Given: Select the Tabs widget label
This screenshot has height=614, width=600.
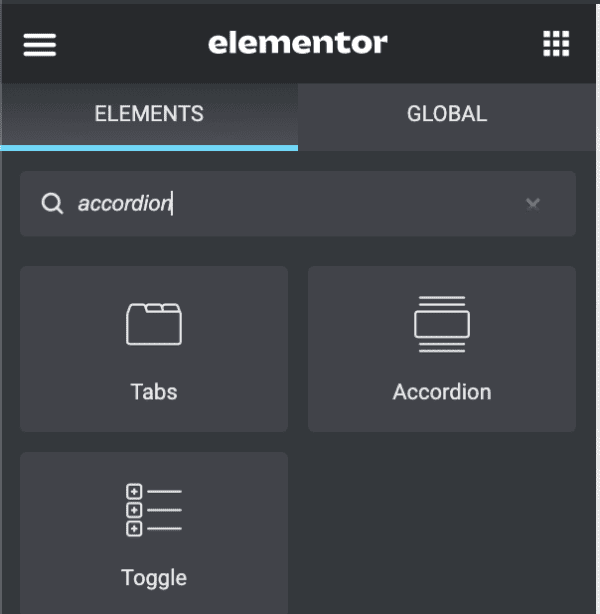Looking at the screenshot, I should [154, 391].
